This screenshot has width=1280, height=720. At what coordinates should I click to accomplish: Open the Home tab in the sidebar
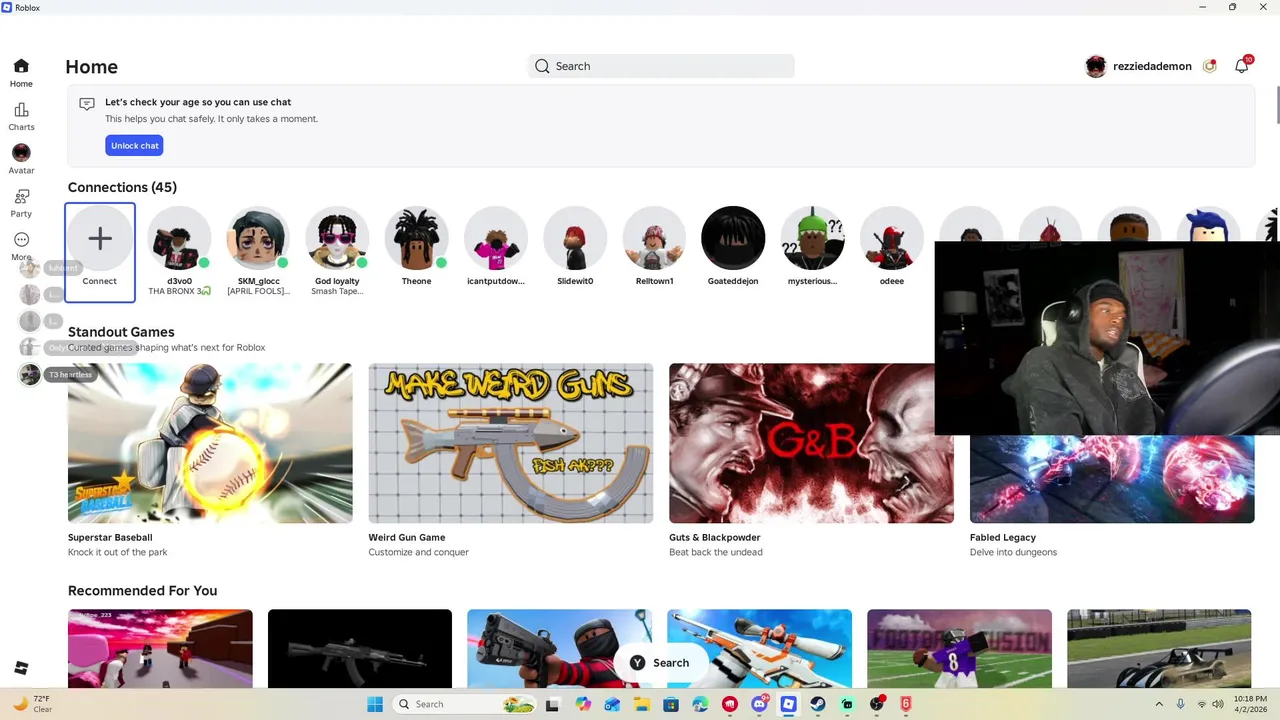coord(21,73)
